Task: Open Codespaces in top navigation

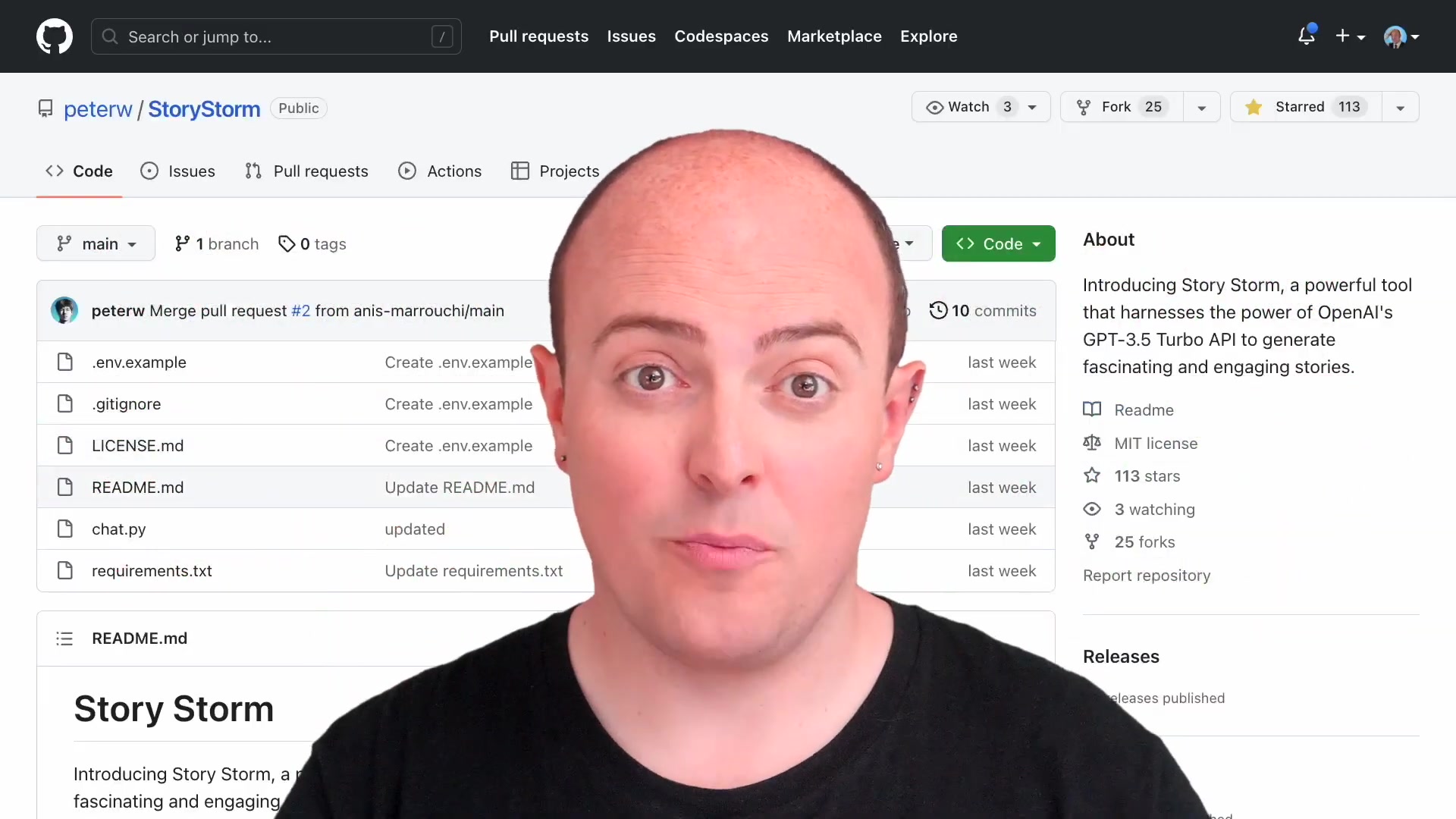Action: [721, 36]
